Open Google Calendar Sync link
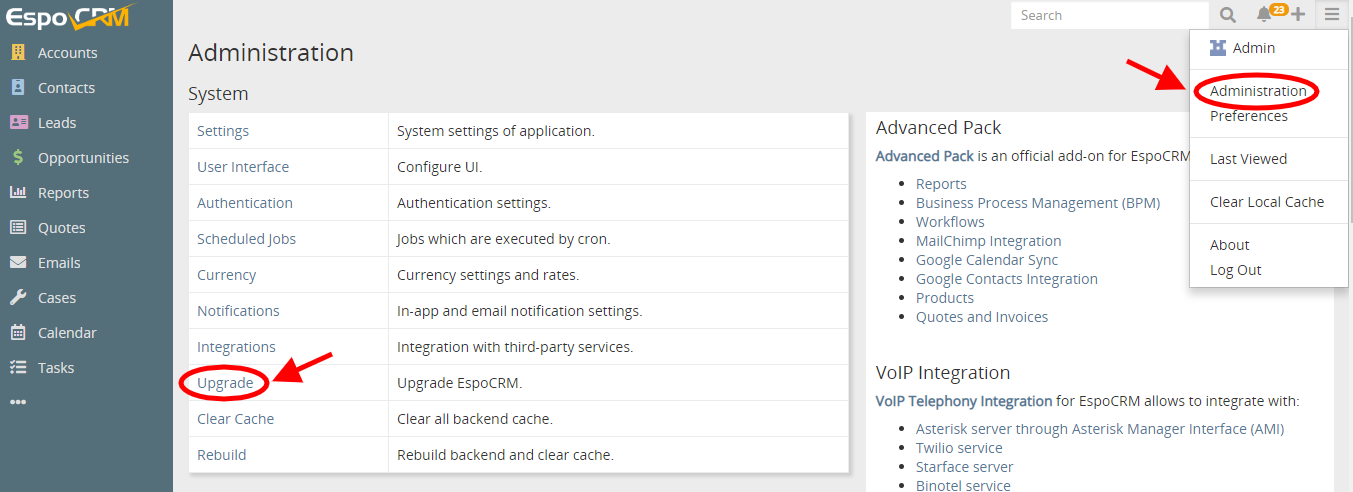The height and width of the screenshot is (492, 1353). (987, 260)
